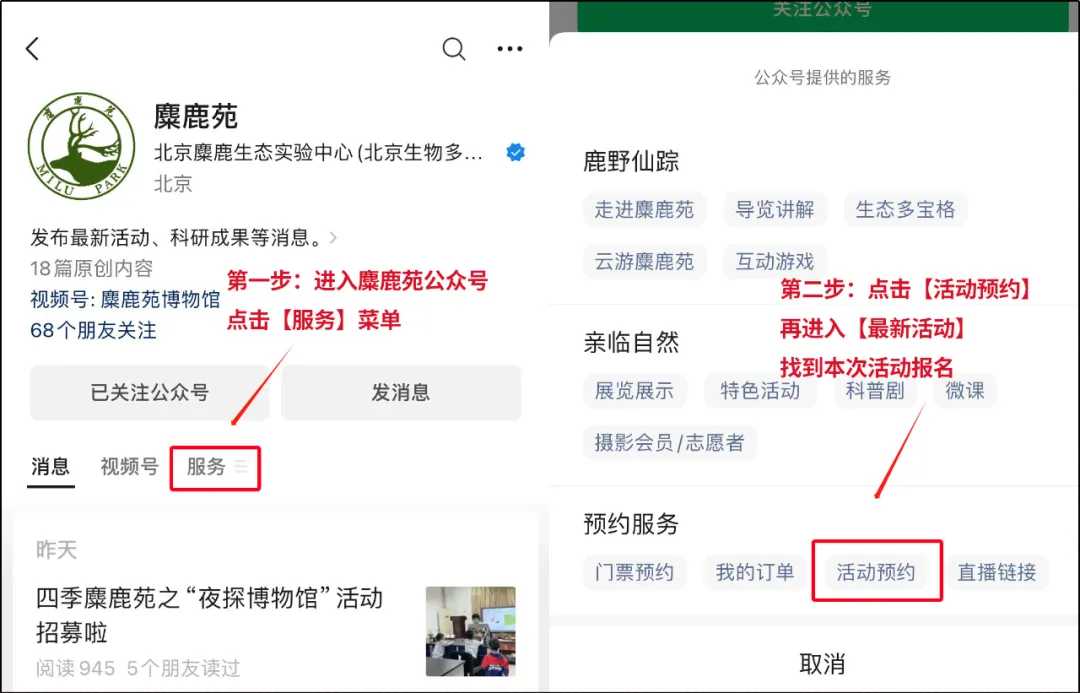This screenshot has height=693, width=1080.
Task: Open the three-dot more options menu
Action: [510, 49]
